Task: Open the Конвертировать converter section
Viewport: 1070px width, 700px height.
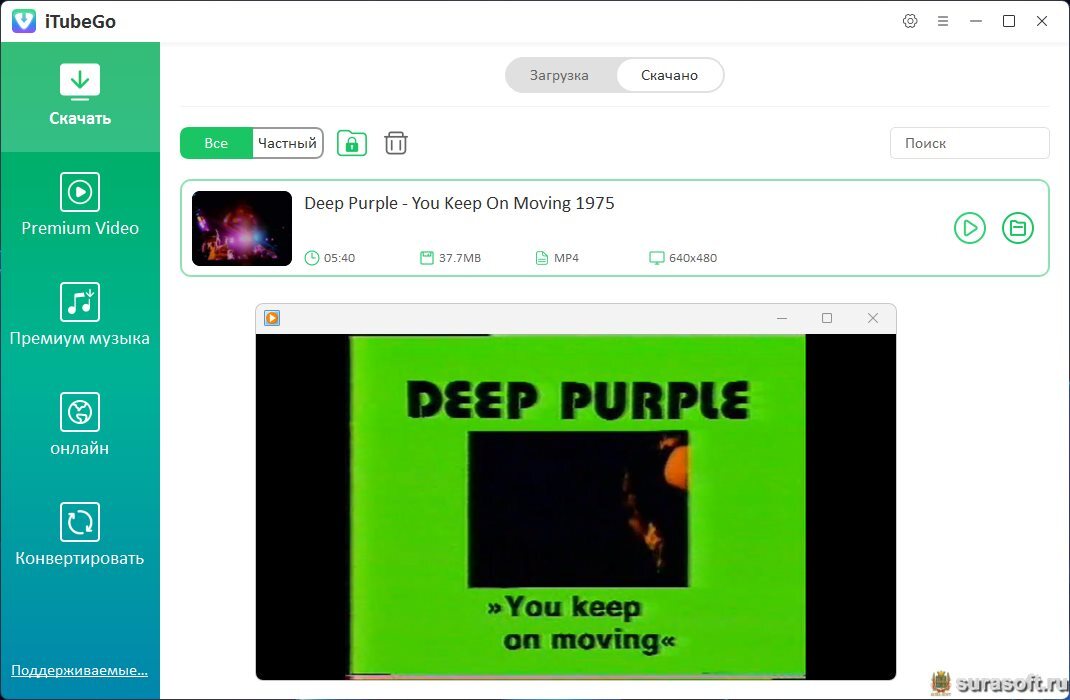Action: click(x=80, y=534)
